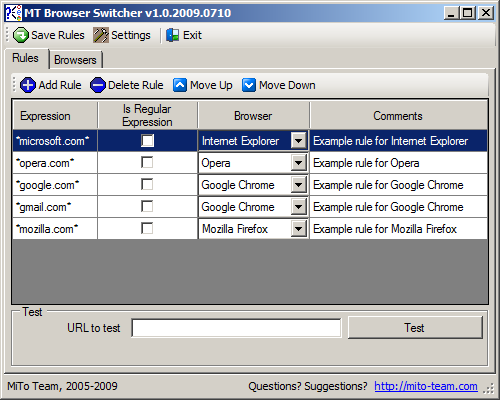
Task: Open browser dropdown arrow for mozilla.com rule
Action: (299, 229)
